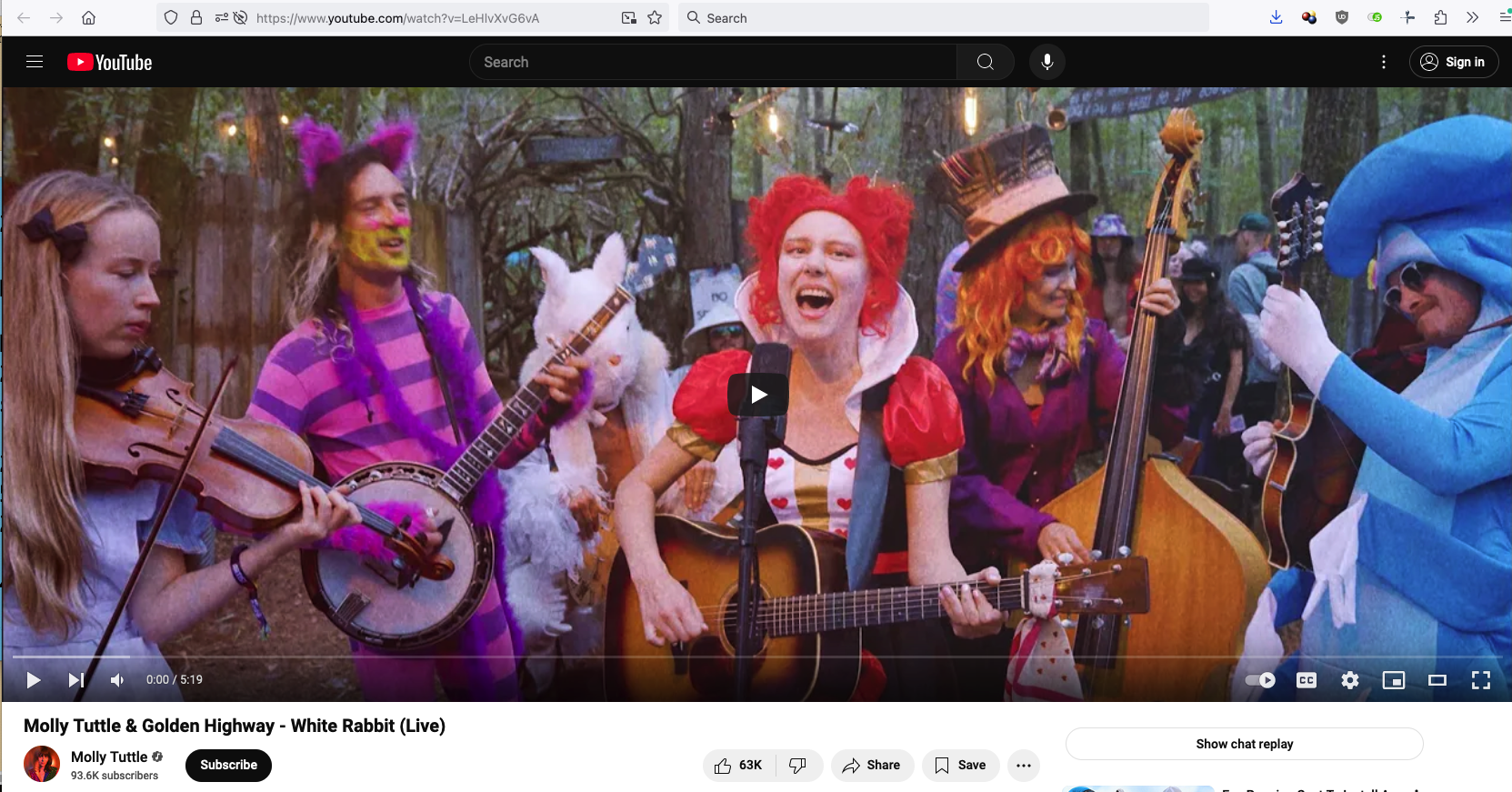Bookmark this page with the star
The height and width of the screenshot is (792, 1512).
pyautogui.click(x=655, y=17)
